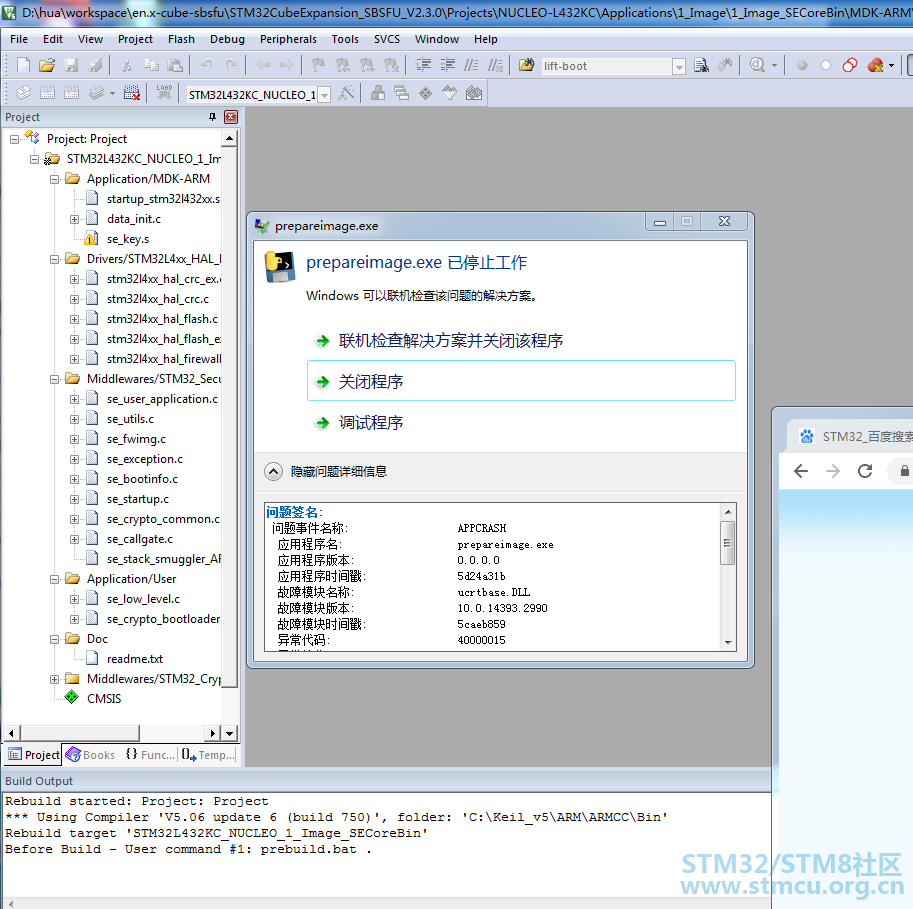Click the Comment selection icon
Screen dimensions: 913x909
tap(471, 65)
